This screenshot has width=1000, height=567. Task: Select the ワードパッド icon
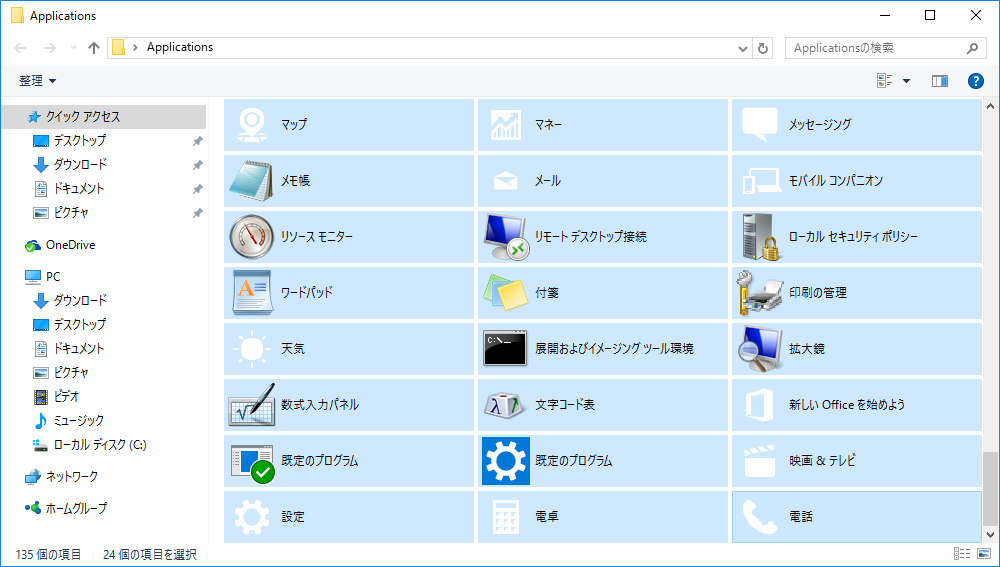click(x=250, y=293)
